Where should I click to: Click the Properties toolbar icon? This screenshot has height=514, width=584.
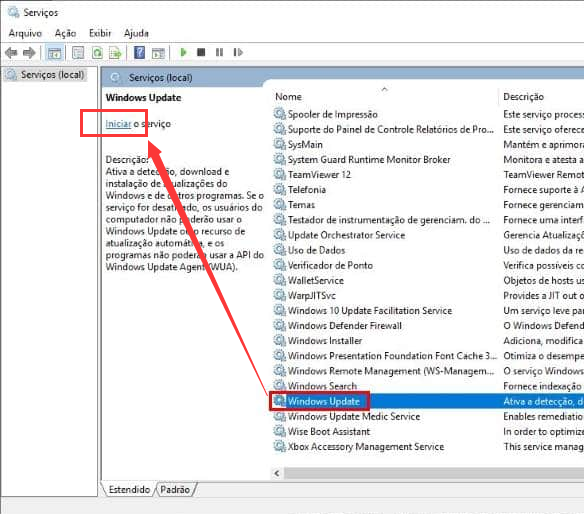coord(78,53)
